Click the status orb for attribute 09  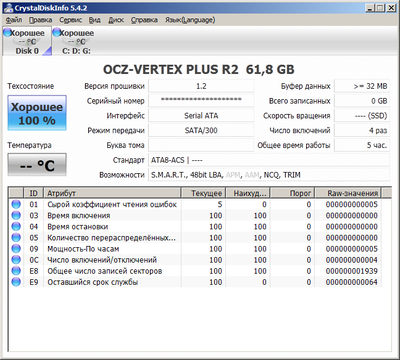tap(16, 249)
